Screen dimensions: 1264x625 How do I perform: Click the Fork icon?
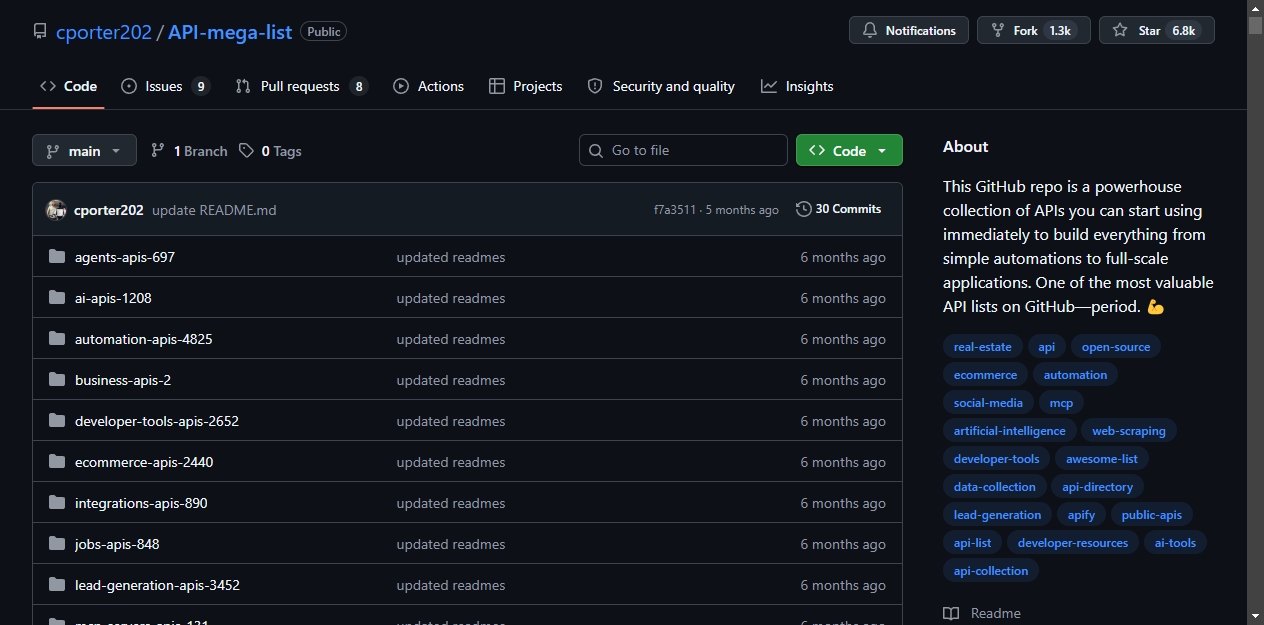[x=997, y=30]
